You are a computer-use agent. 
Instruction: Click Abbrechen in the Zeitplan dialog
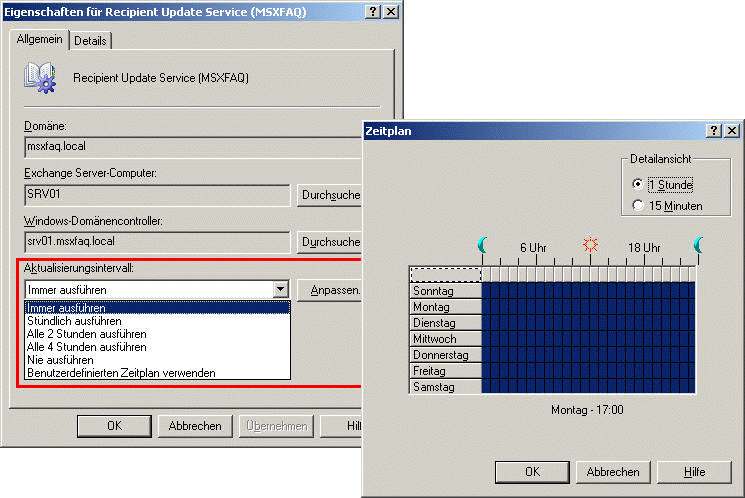[613, 472]
